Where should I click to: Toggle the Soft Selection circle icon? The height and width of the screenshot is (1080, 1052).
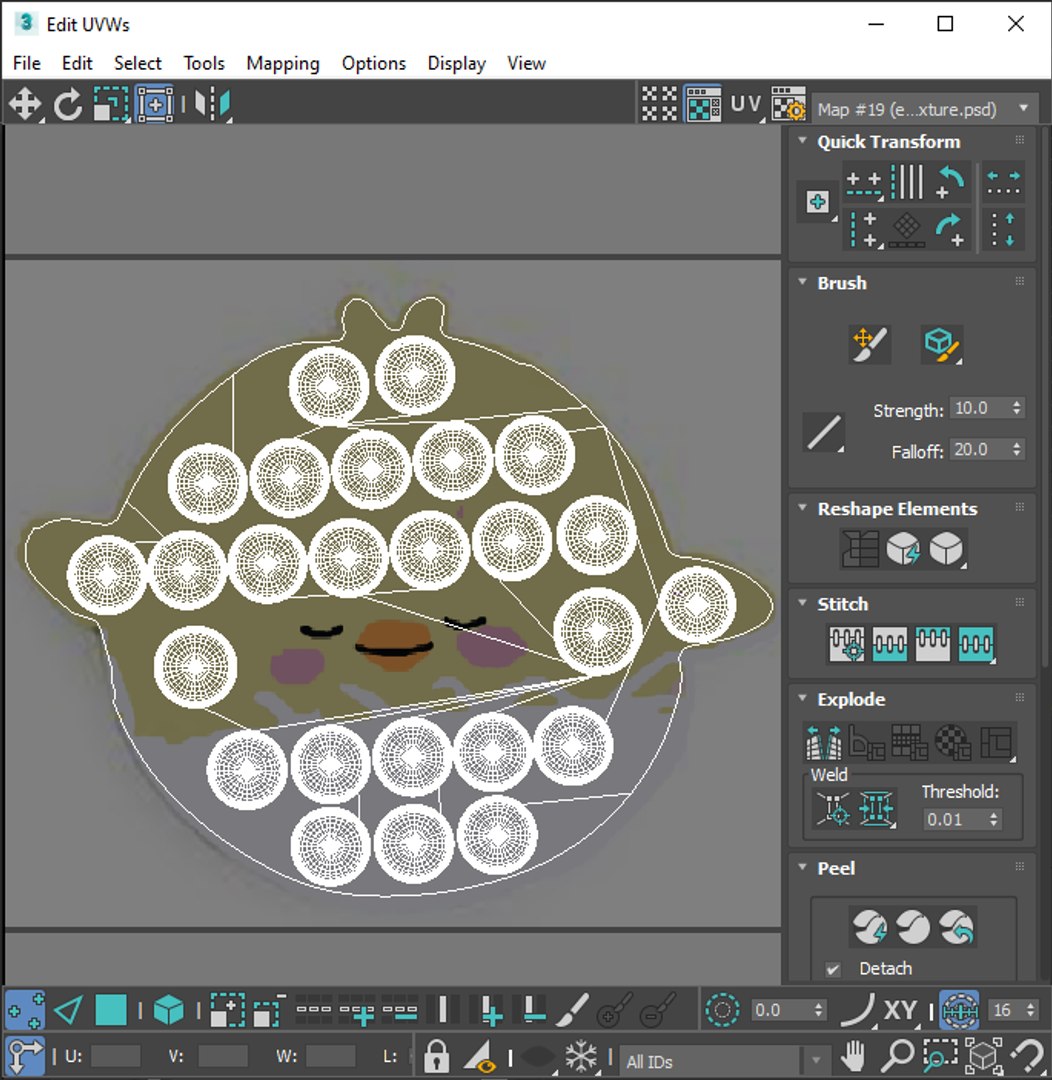[x=722, y=1010]
